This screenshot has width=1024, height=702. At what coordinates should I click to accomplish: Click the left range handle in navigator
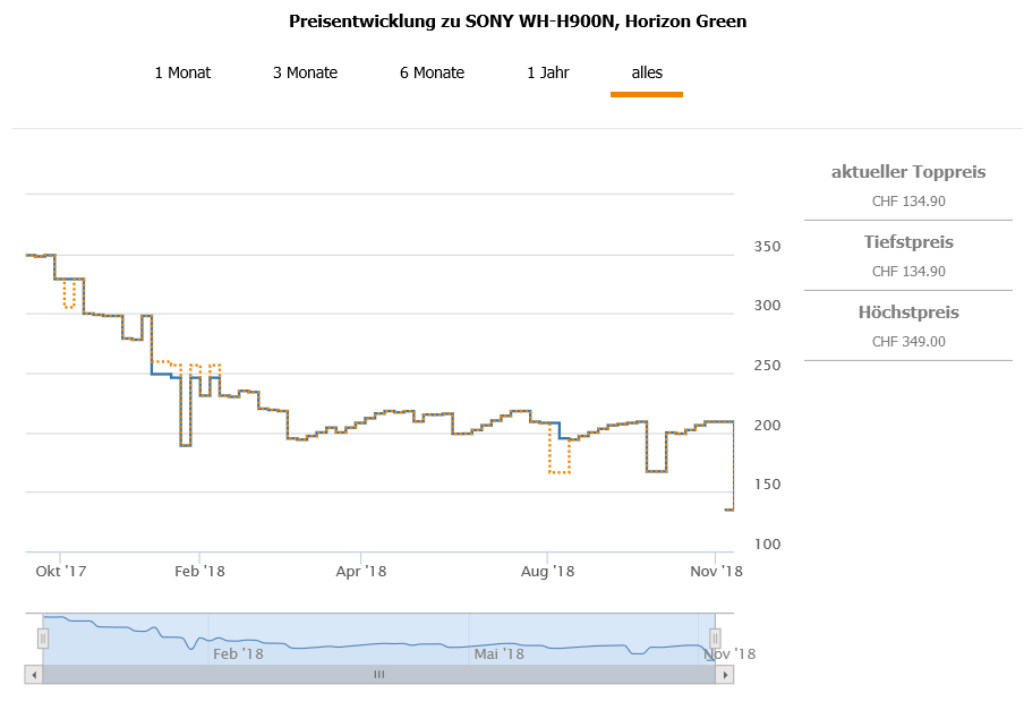click(43, 638)
